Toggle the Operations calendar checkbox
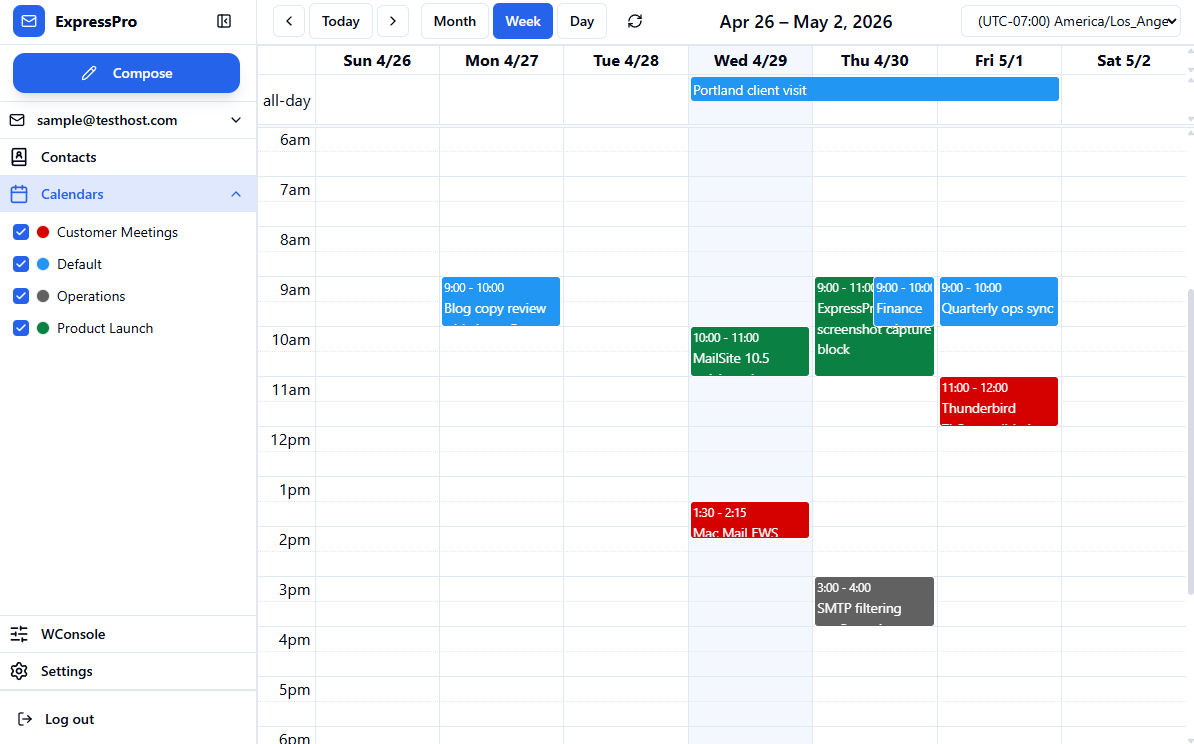Screen dimensions: 1194x744 tap(21, 296)
